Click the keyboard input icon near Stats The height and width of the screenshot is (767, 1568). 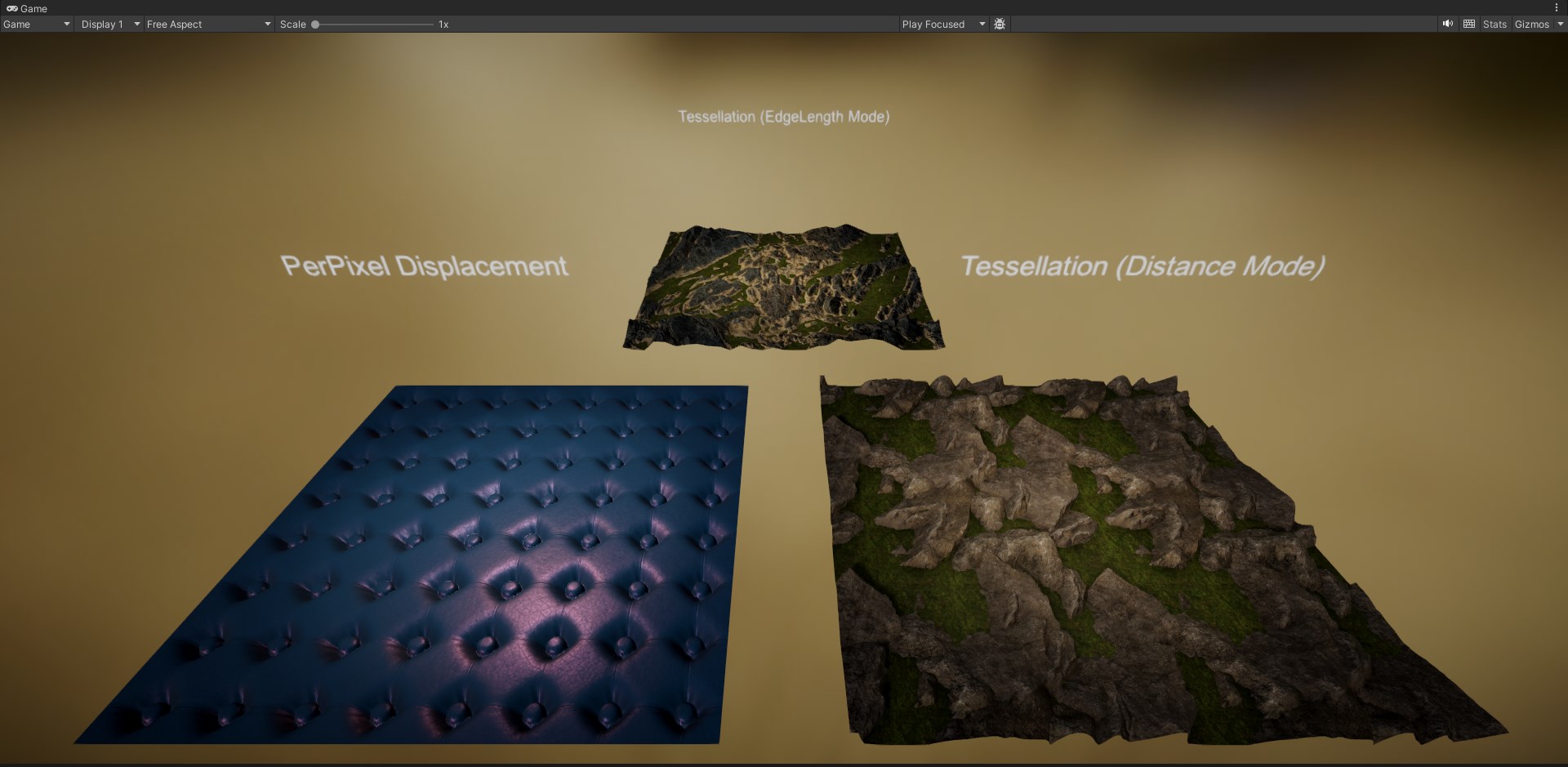1468,24
